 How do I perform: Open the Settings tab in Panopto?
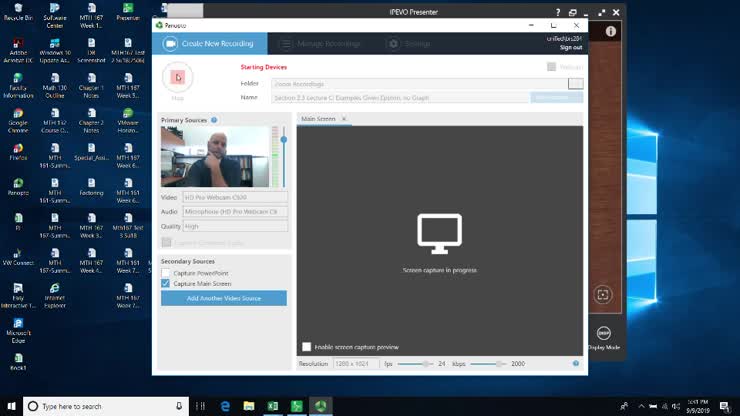[x=408, y=44]
